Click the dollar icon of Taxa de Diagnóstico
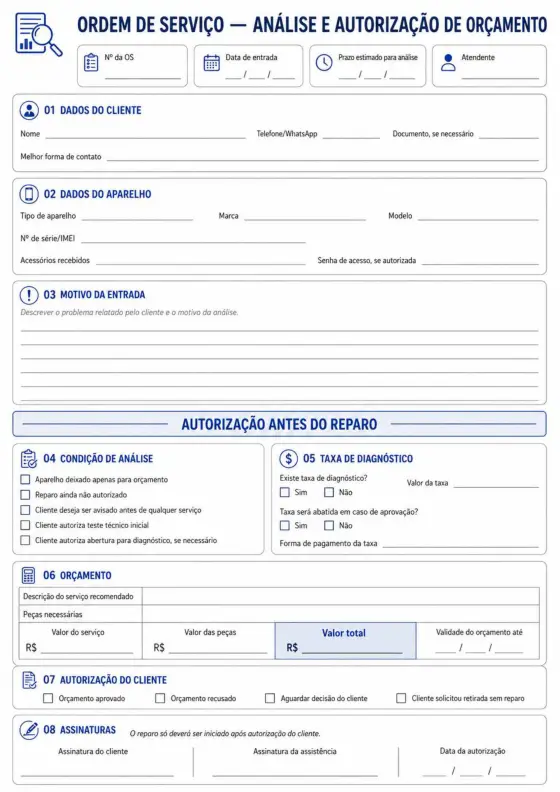Viewport: 560px width, 792px height. (288, 459)
